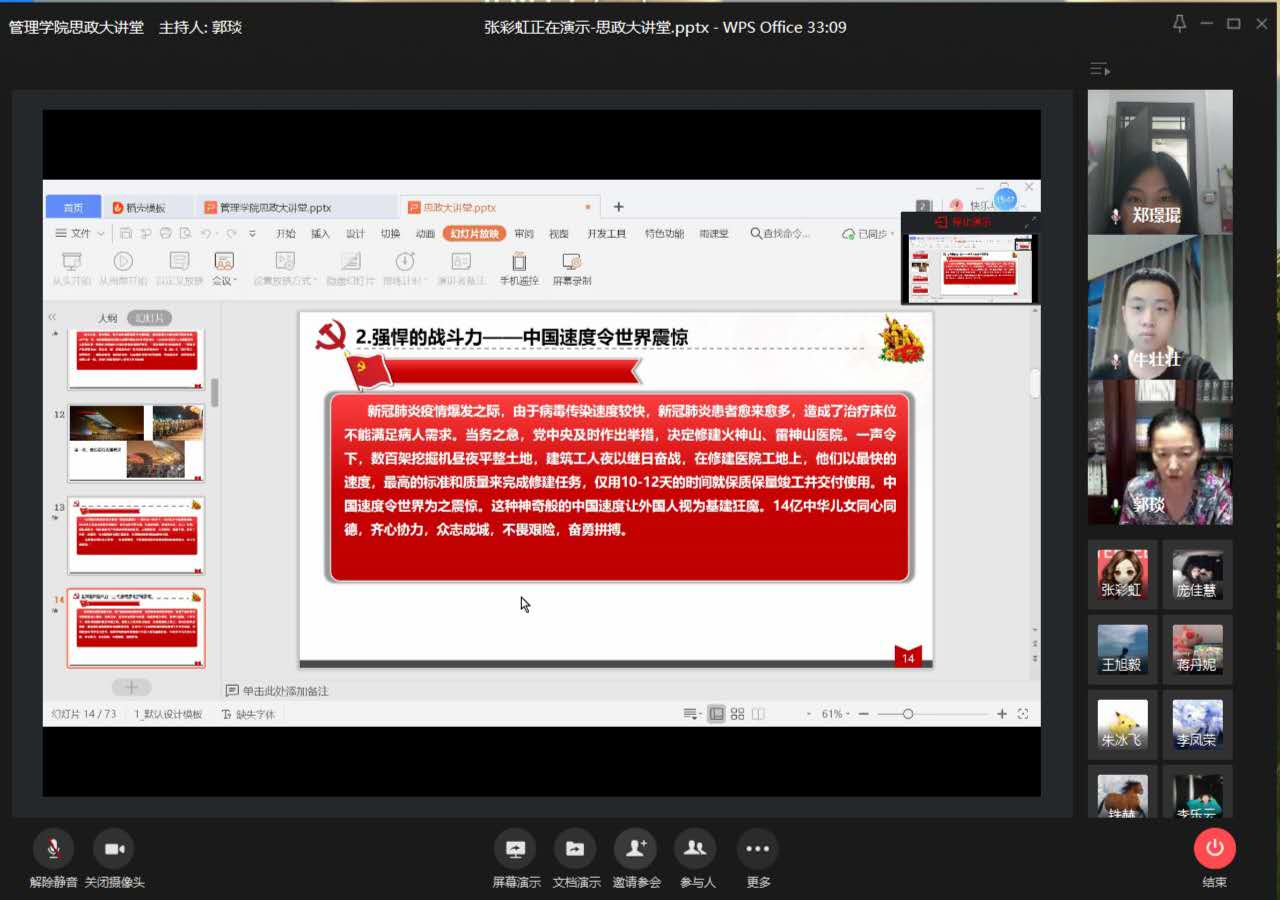Open the 插入 ribbon tab

click(x=320, y=234)
